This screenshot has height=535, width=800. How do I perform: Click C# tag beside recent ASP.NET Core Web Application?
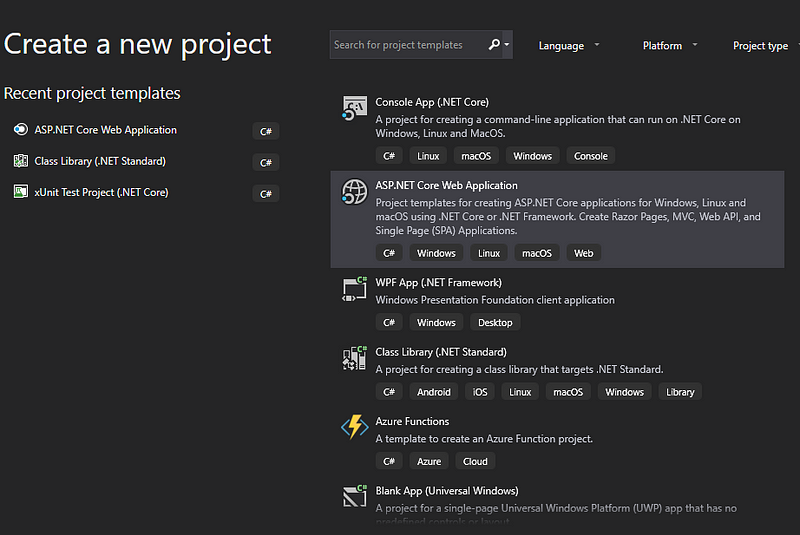click(266, 131)
